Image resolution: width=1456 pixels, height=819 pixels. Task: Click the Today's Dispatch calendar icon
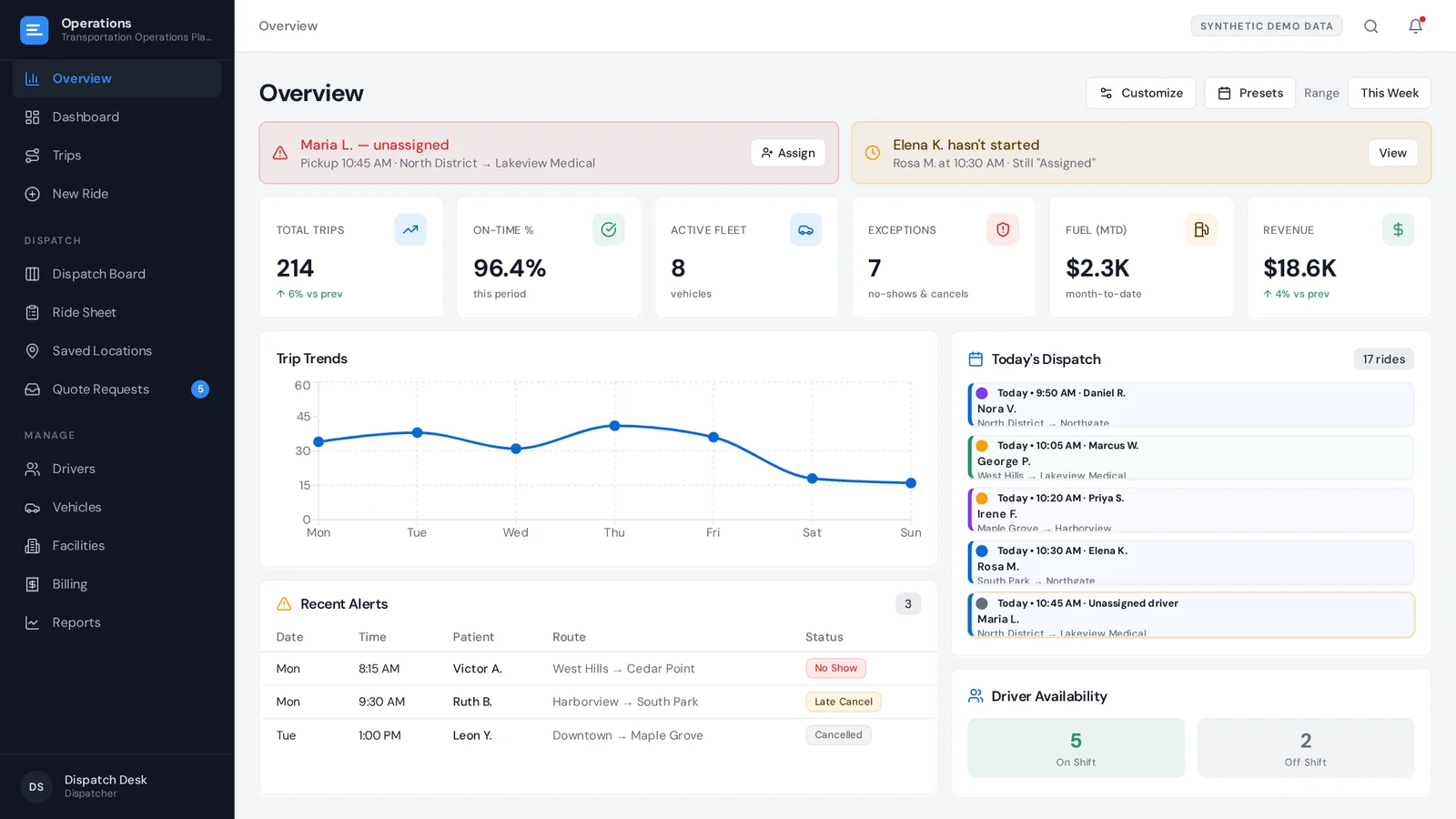coord(976,359)
